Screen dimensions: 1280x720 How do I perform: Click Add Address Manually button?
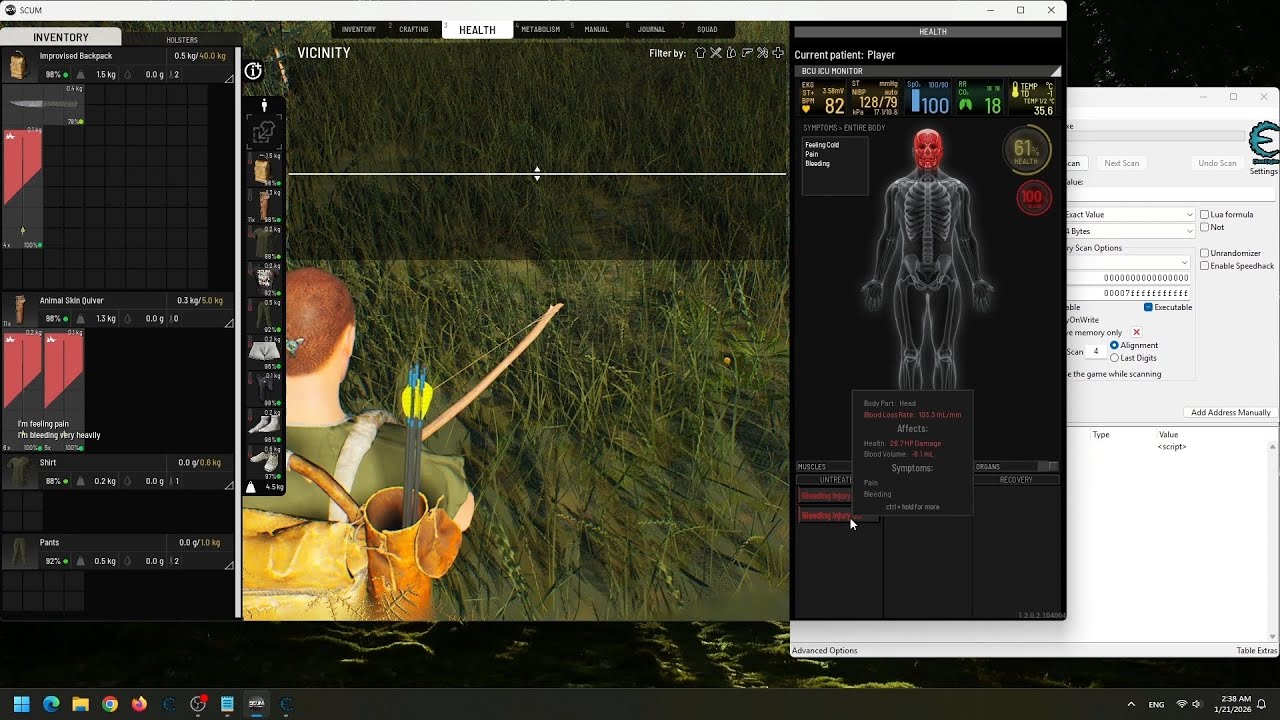[1231, 412]
